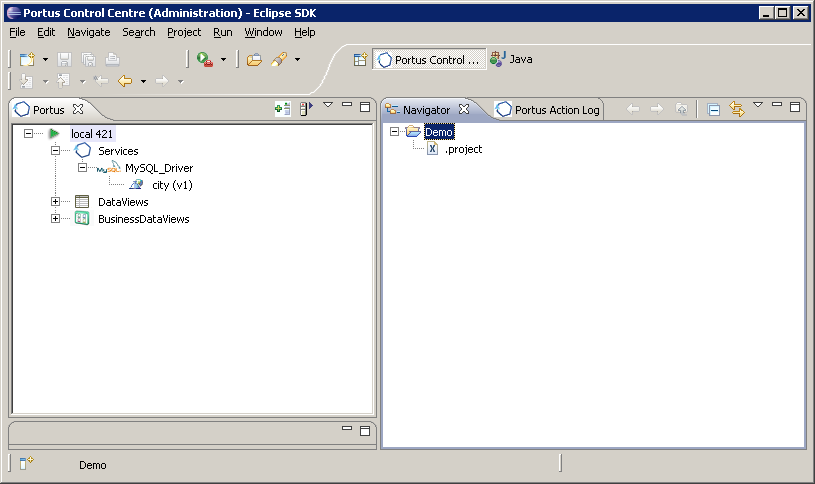This screenshot has height=484, width=815.
Task: Open the Window menu
Action: click(x=264, y=32)
